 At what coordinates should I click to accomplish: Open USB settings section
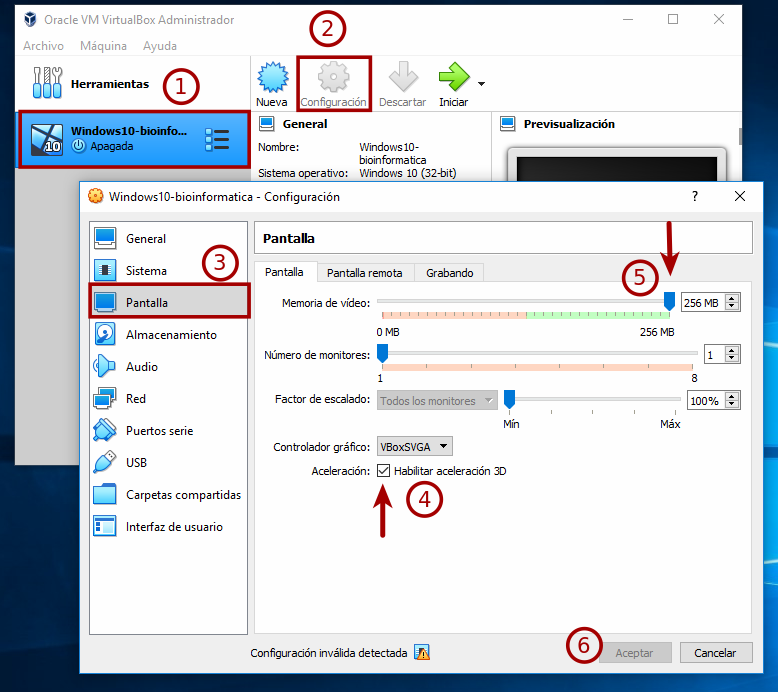click(169, 462)
